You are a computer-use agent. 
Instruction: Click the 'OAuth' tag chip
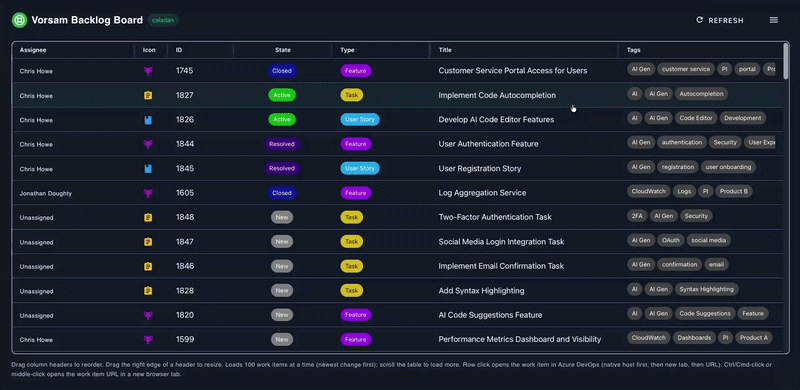tap(670, 240)
